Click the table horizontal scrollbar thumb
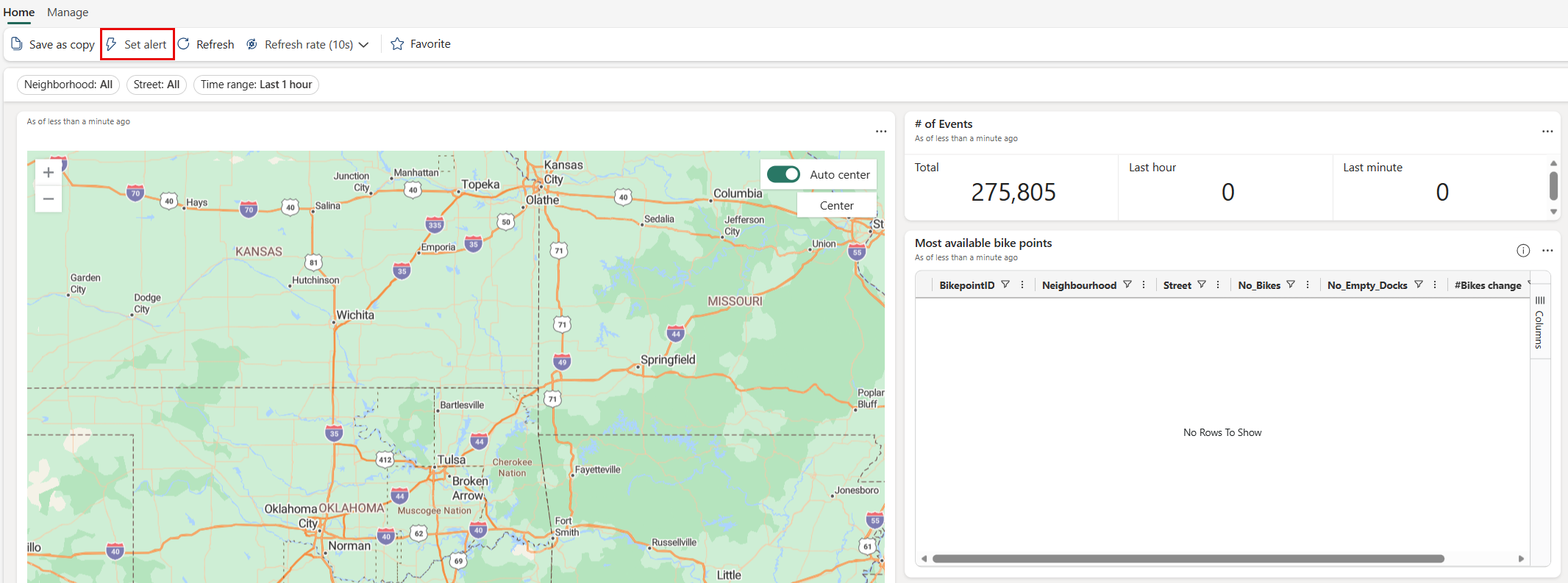The width and height of the screenshot is (1568, 583). pos(1189,559)
